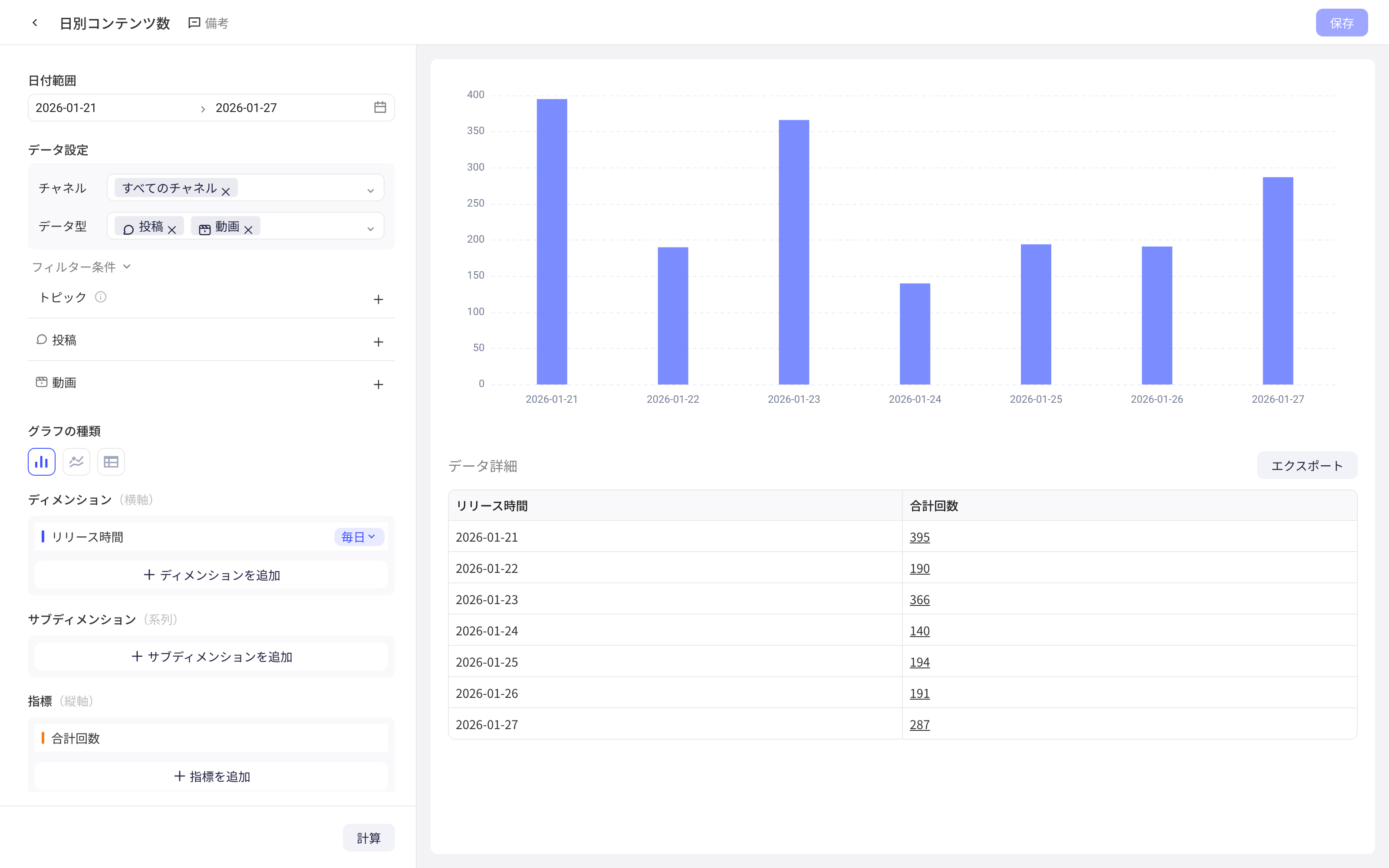Add a 動画 filter with plus icon

pos(378,384)
